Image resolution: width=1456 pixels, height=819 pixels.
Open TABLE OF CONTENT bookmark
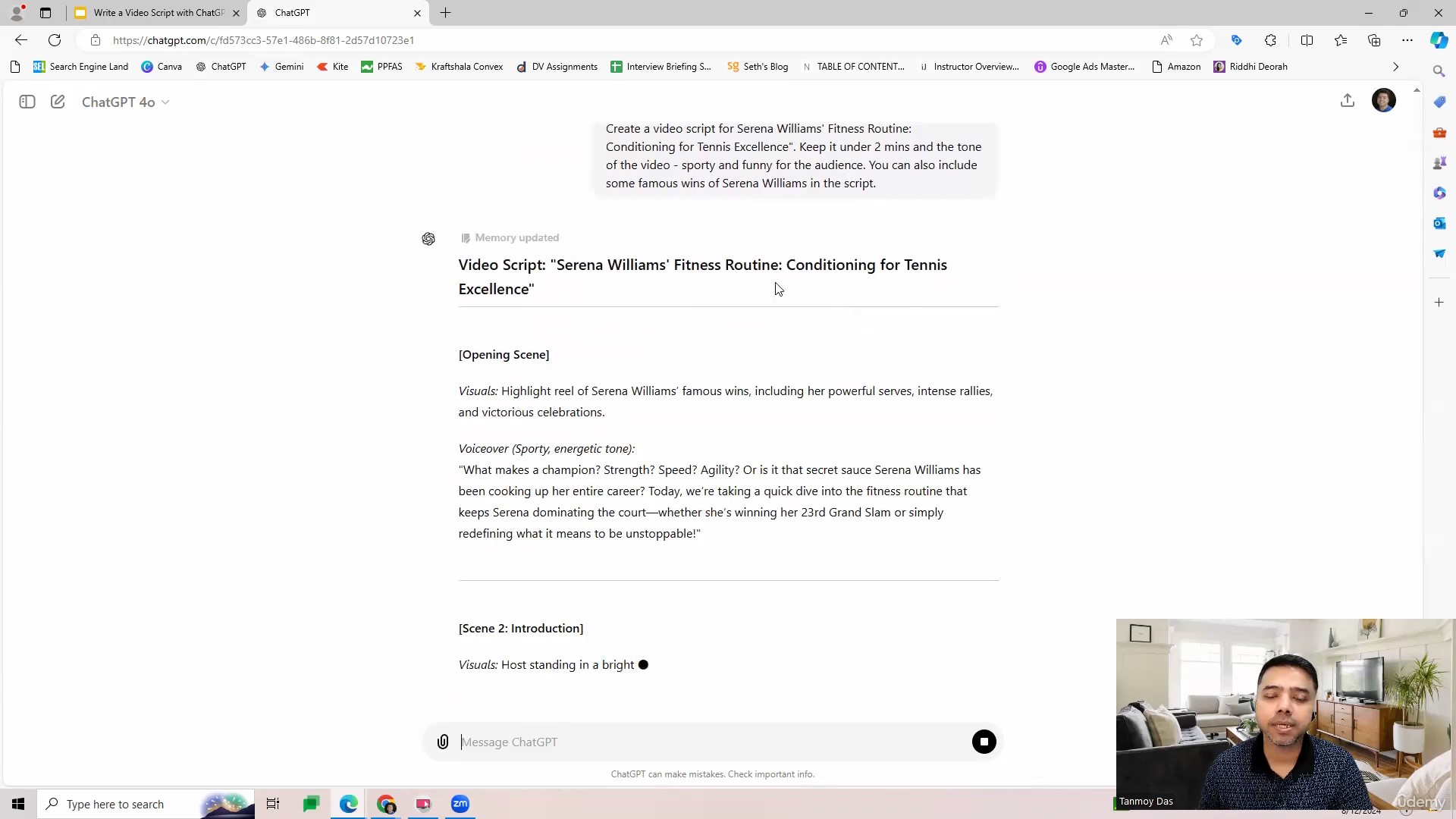853,67
